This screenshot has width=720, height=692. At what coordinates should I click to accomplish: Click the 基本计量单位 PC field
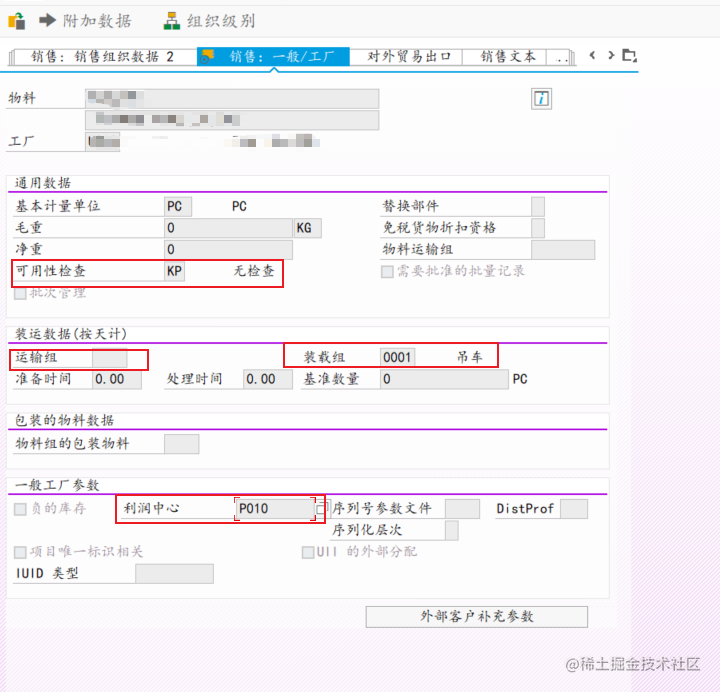coord(178,206)
